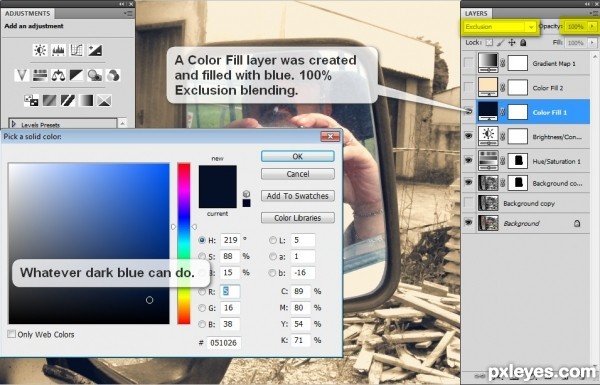Image resolution: width=600 pixels, height=385 pixels.
Task: Show the Gradient Map 1 layer
Action: [468, 63]
